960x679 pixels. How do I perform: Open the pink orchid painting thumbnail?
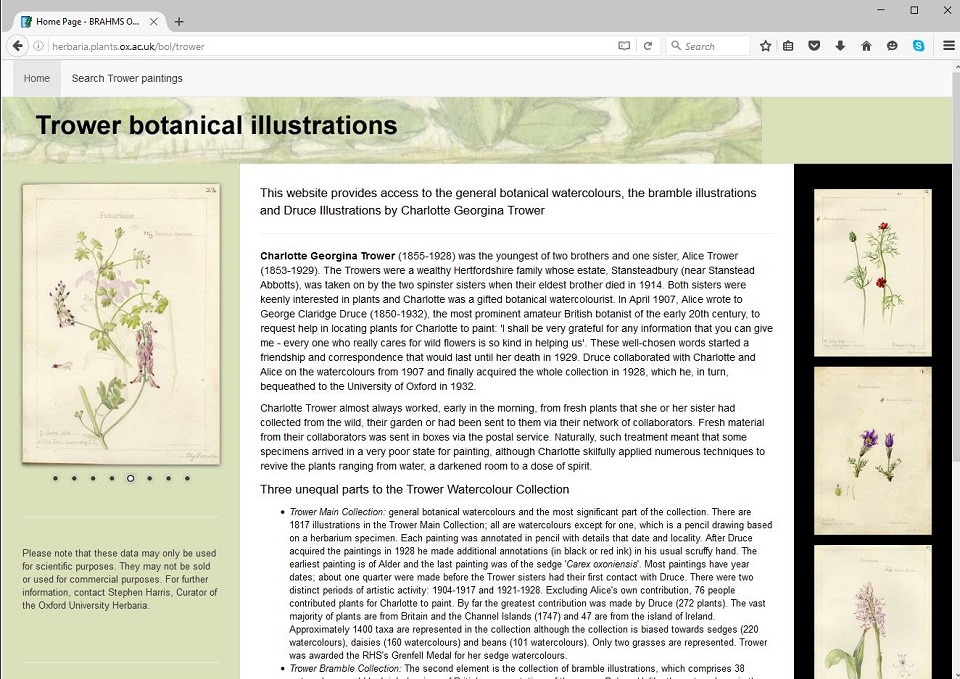872,612
